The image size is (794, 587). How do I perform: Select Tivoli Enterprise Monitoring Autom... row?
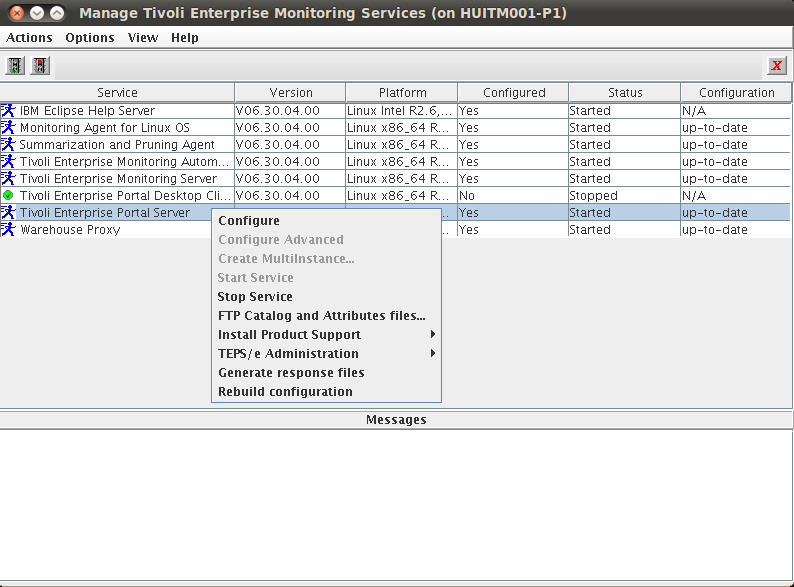[395, 162]
